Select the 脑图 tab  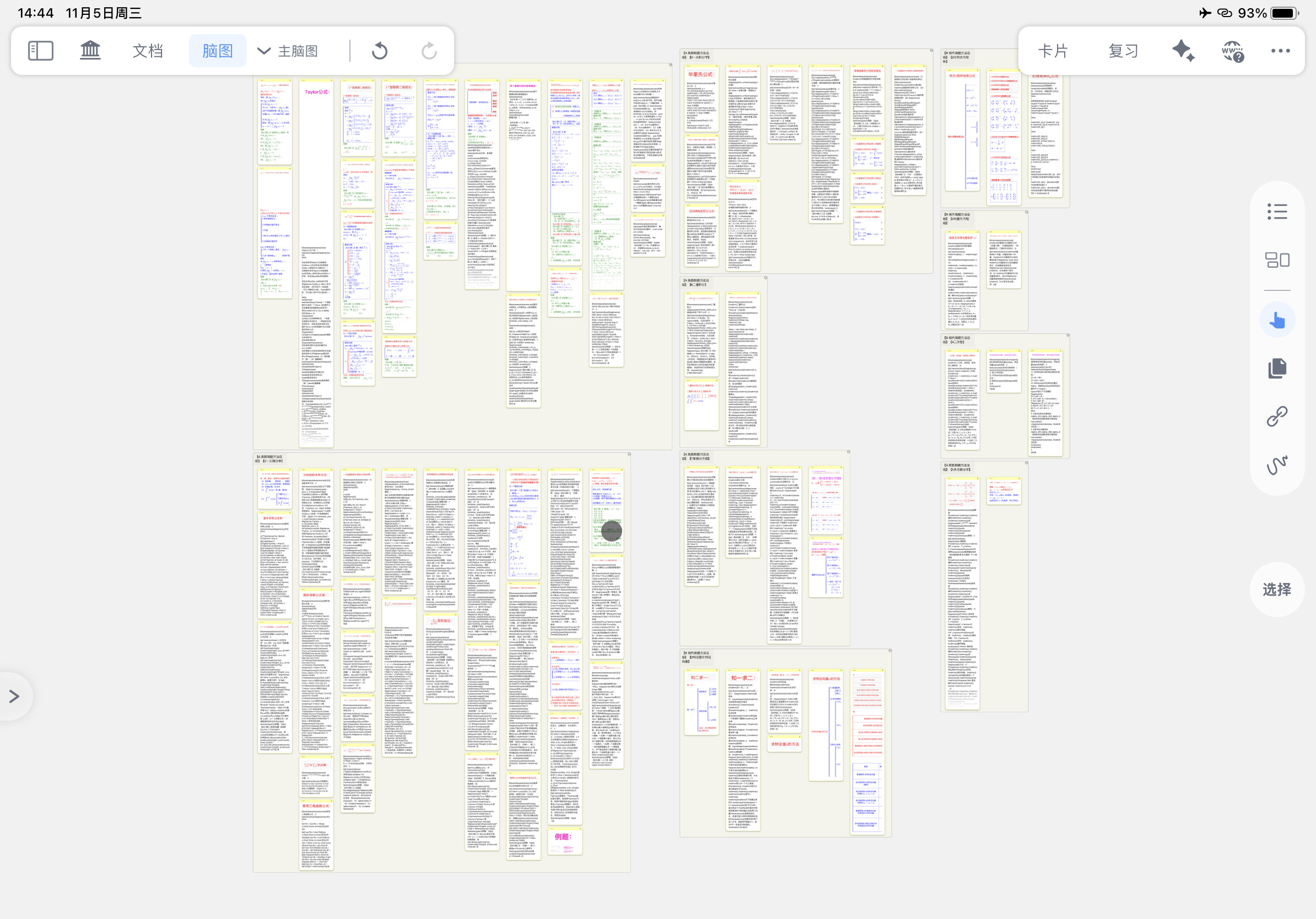(218, 51)
